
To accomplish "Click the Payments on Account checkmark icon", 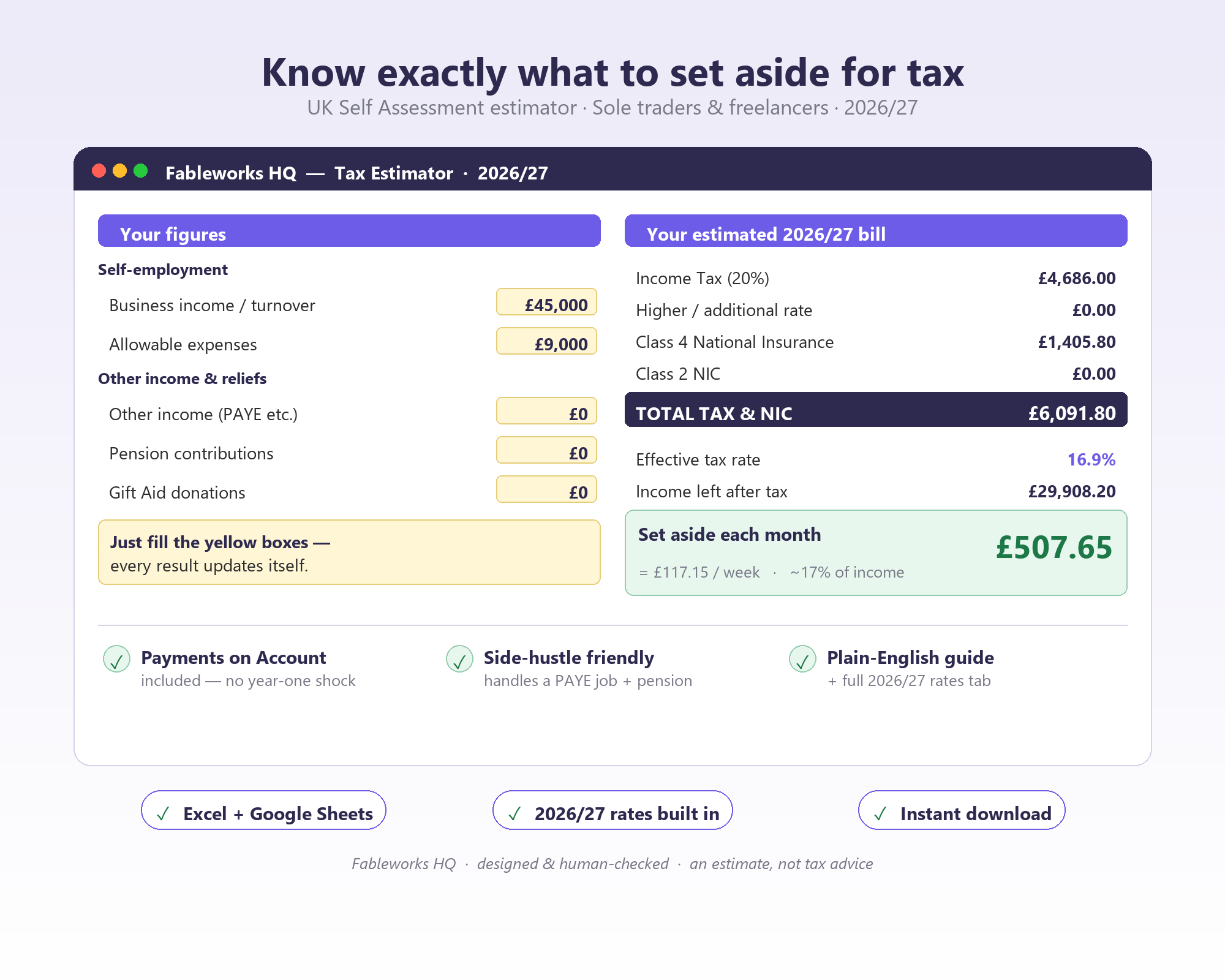I will point(116,659).
